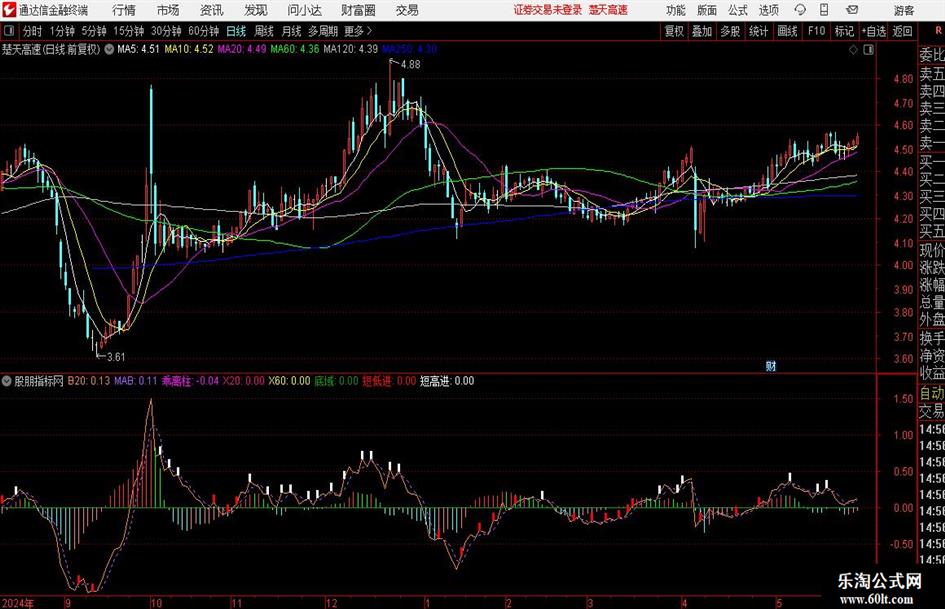Open the F10 company info button
Screen dimensions: 945x609
pos(816,31)
